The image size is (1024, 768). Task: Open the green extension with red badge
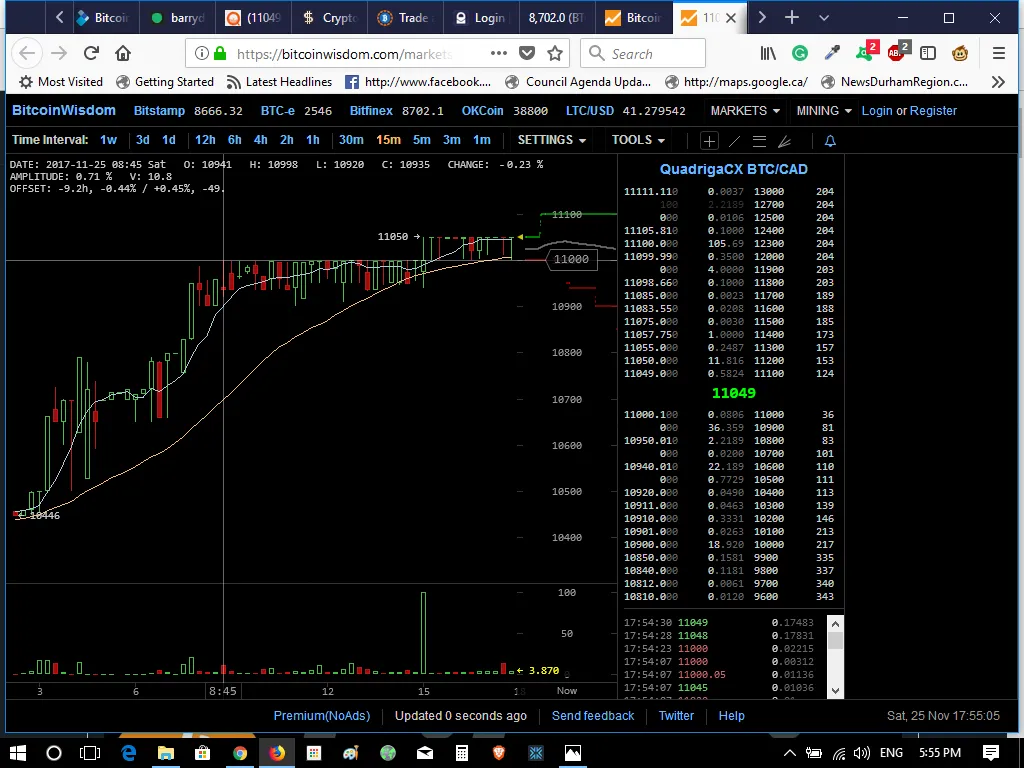pyautogui.click(x=867, y=52)
